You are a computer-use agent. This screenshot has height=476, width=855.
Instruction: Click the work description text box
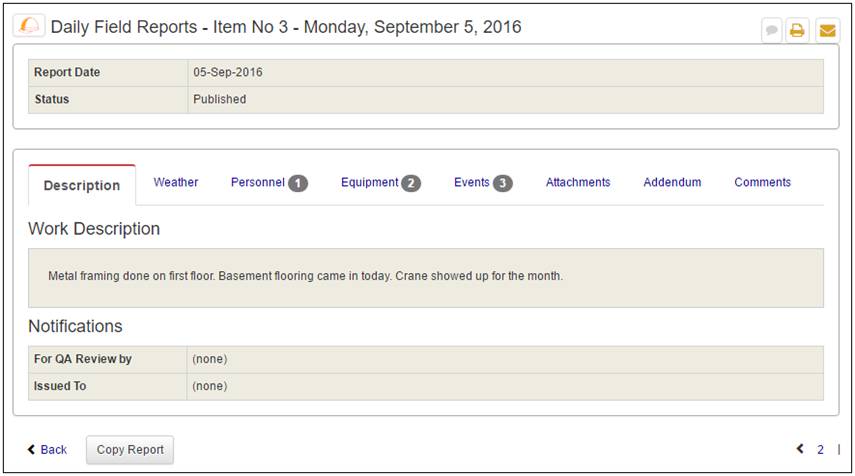426,278
